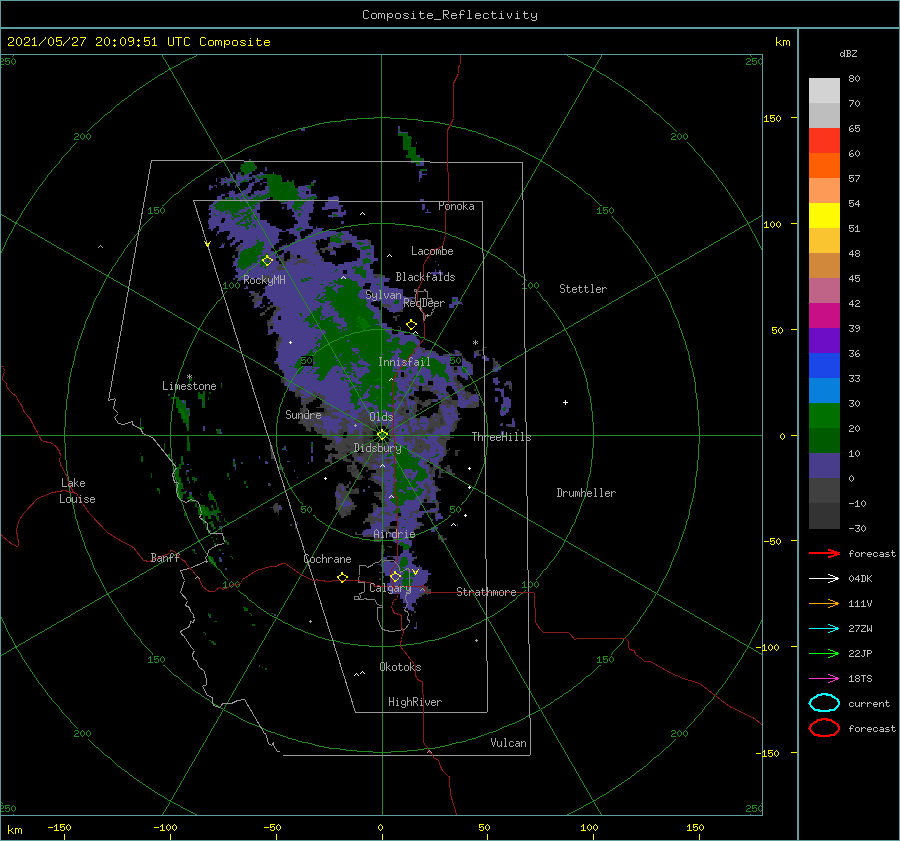Click the Cochrane label
This screenshot has height=841, width=900.
coord(327,559)
